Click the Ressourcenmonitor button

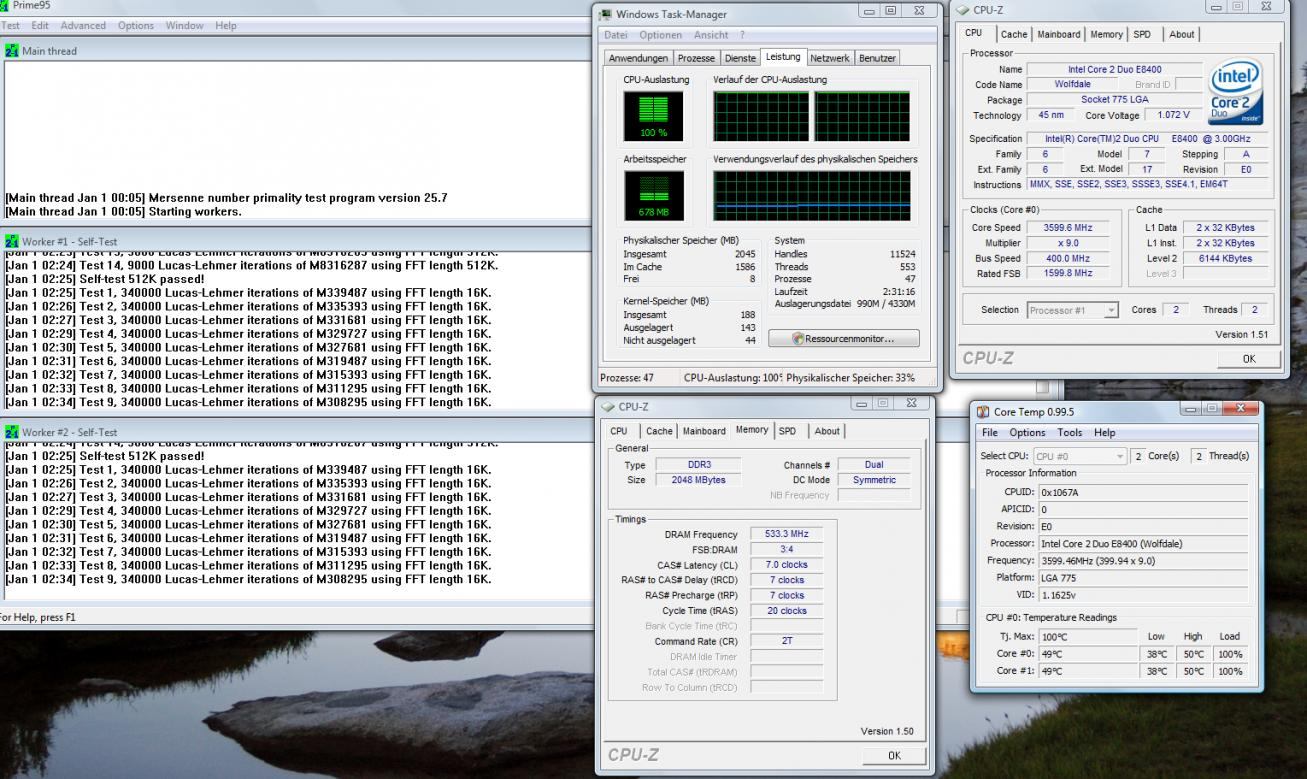click(844, 339)
